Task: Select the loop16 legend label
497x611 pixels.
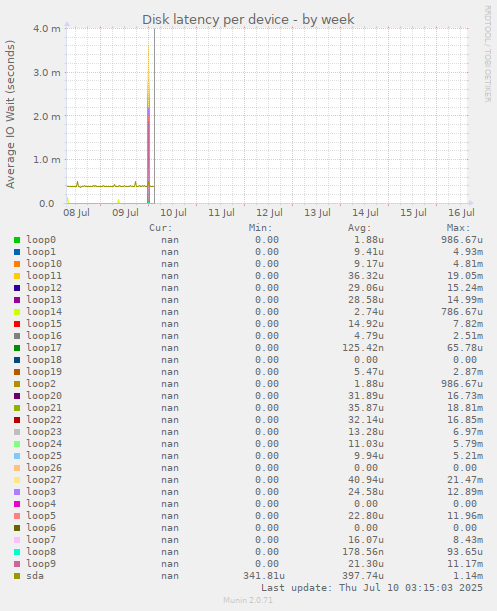Action: click(44, 336)
